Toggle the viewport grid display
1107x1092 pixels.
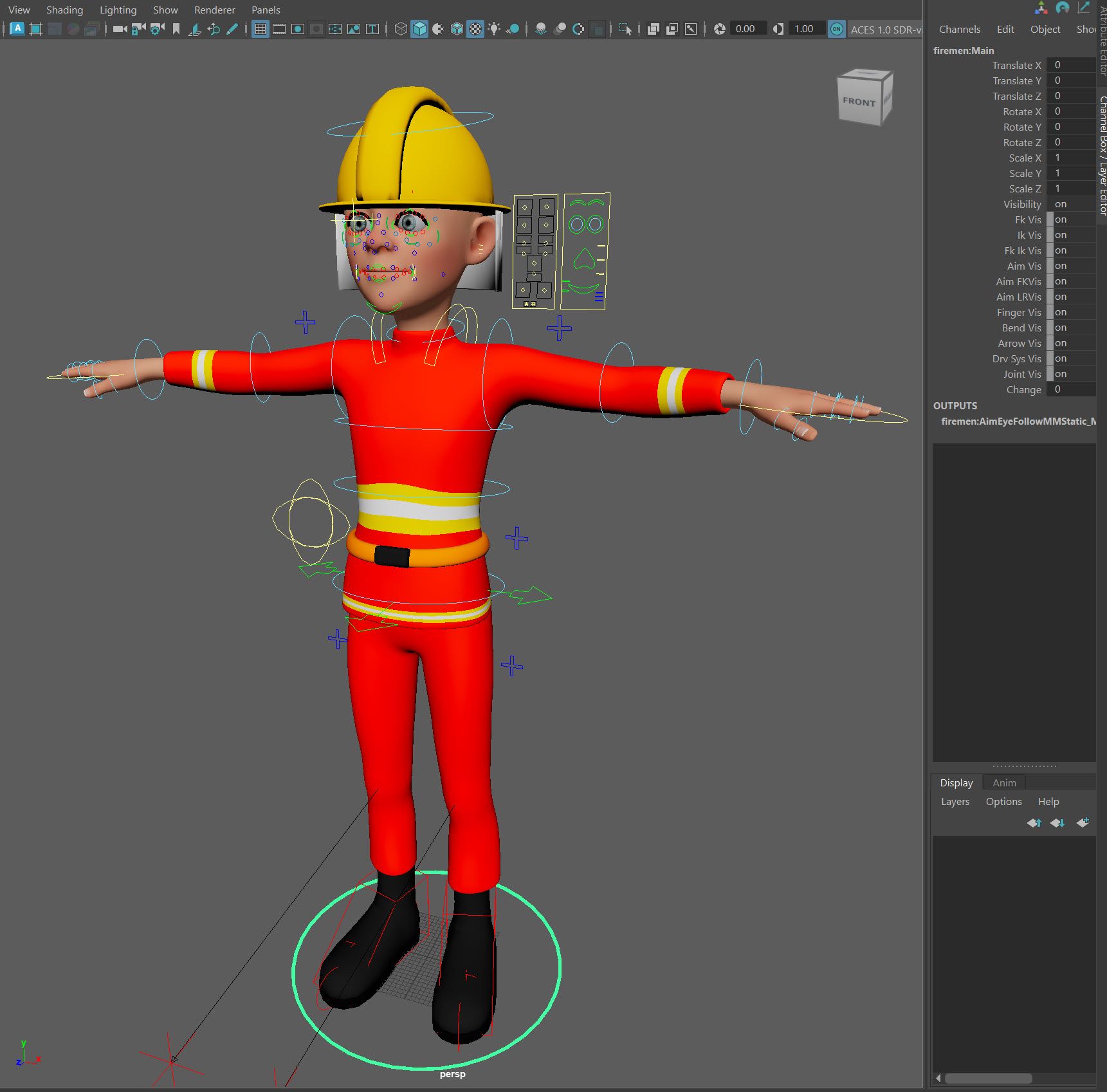(261, 29)
